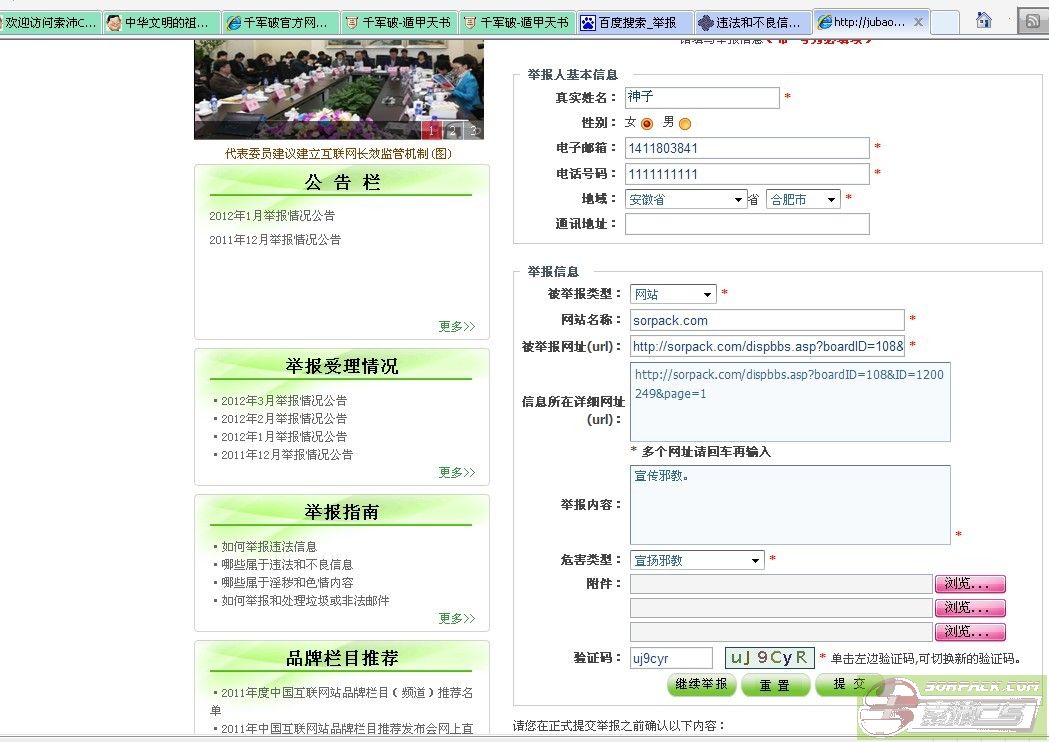Image resolution: width=1049 pixels, height=742 pixels.
Task: Open the 安徽省 province dropdown
Action: click(686, 200)
